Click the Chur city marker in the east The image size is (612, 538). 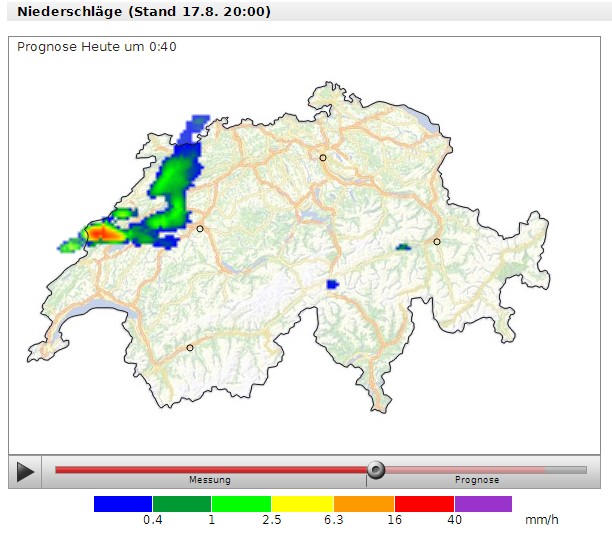[x=437, y=241]
